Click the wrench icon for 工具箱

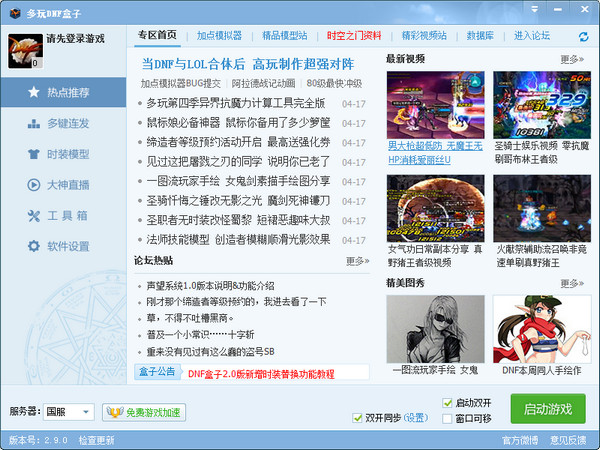pos(34,216)
